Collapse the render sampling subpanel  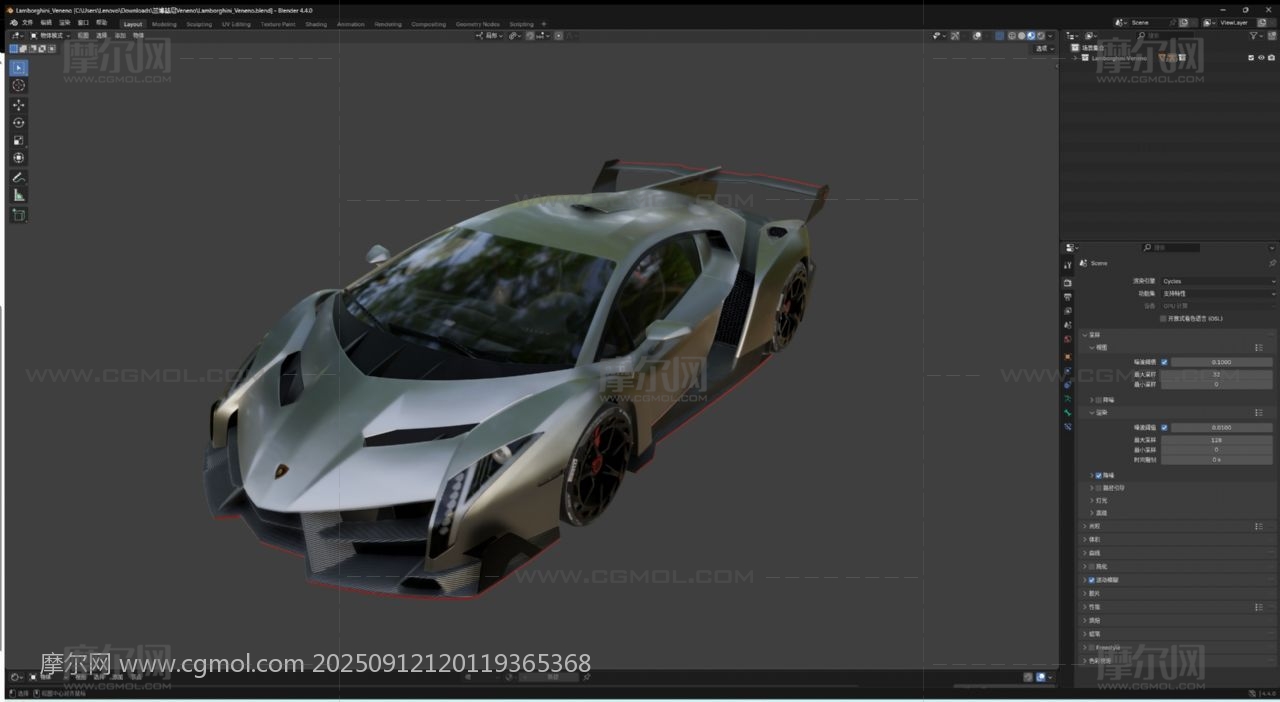(x=1092, y=412)
